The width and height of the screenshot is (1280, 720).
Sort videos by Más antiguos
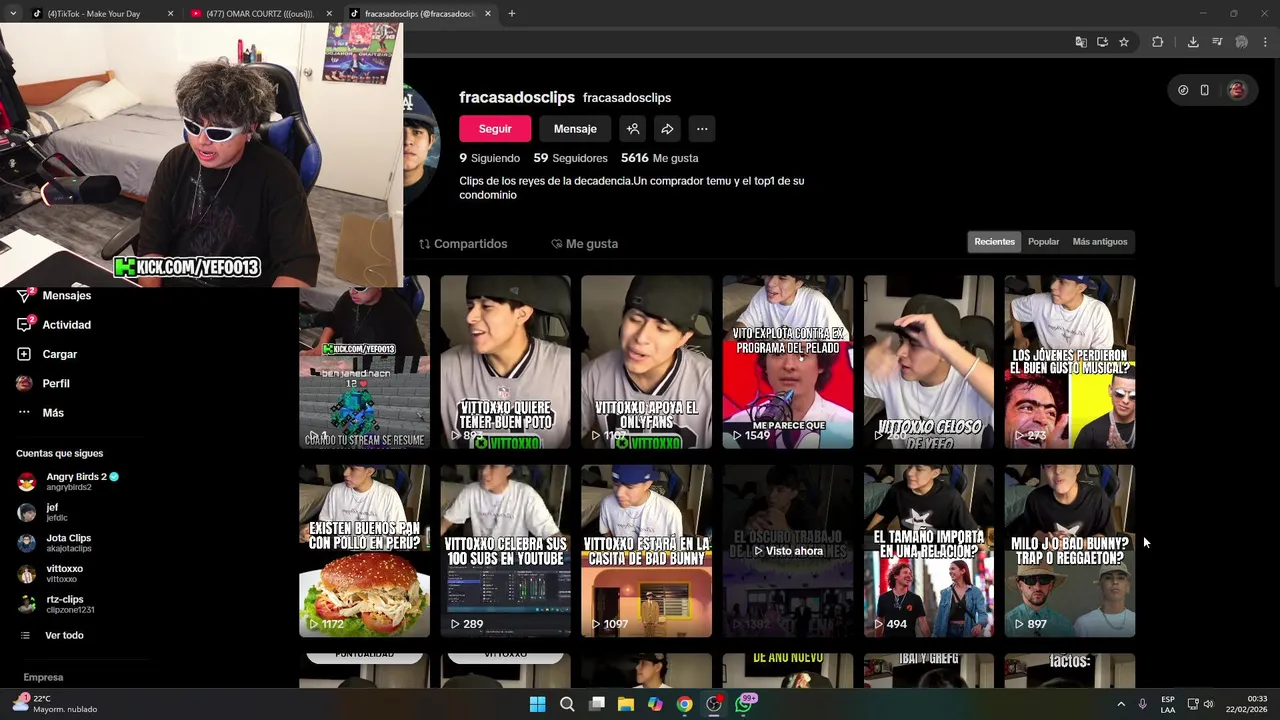pyautogui.click(x=1100, y=242)
